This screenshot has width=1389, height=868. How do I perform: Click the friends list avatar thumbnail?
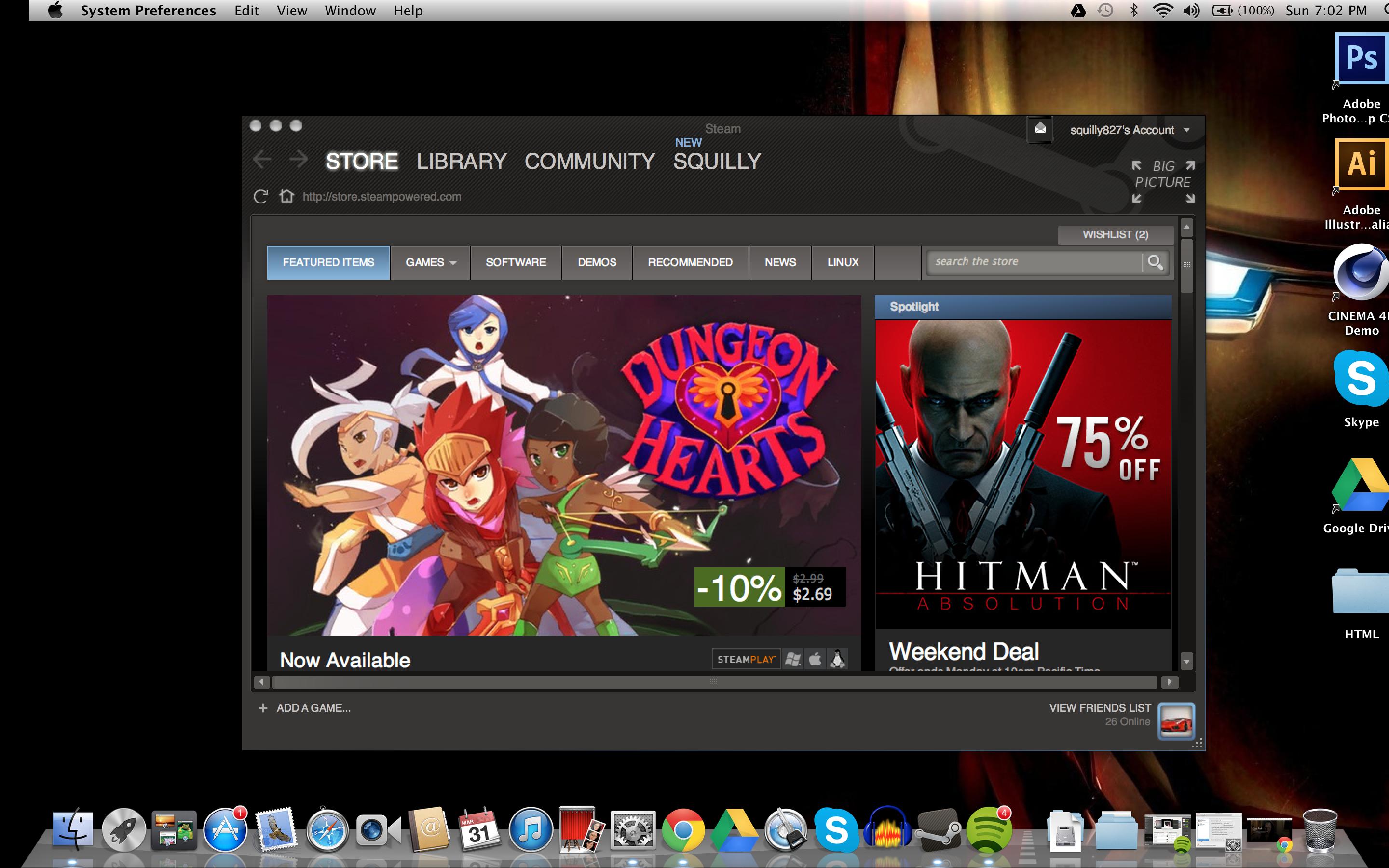tap(1176, 721)
